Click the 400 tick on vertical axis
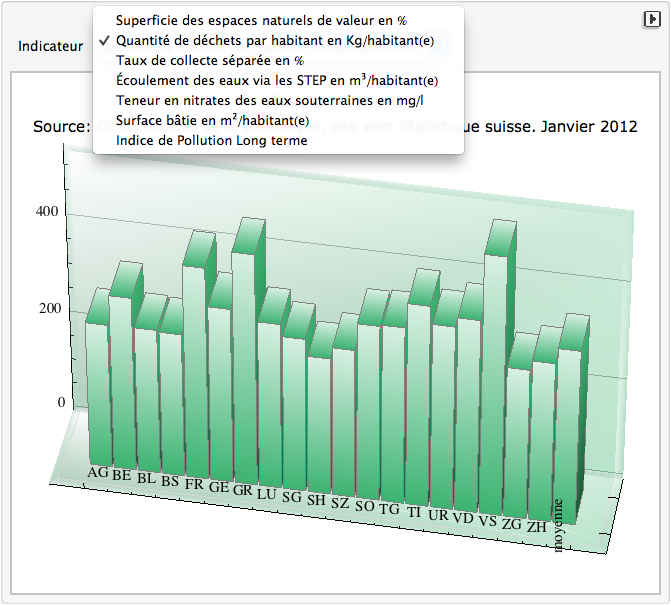The height and width of the screenshot is (605, 671). coord(49,212)
